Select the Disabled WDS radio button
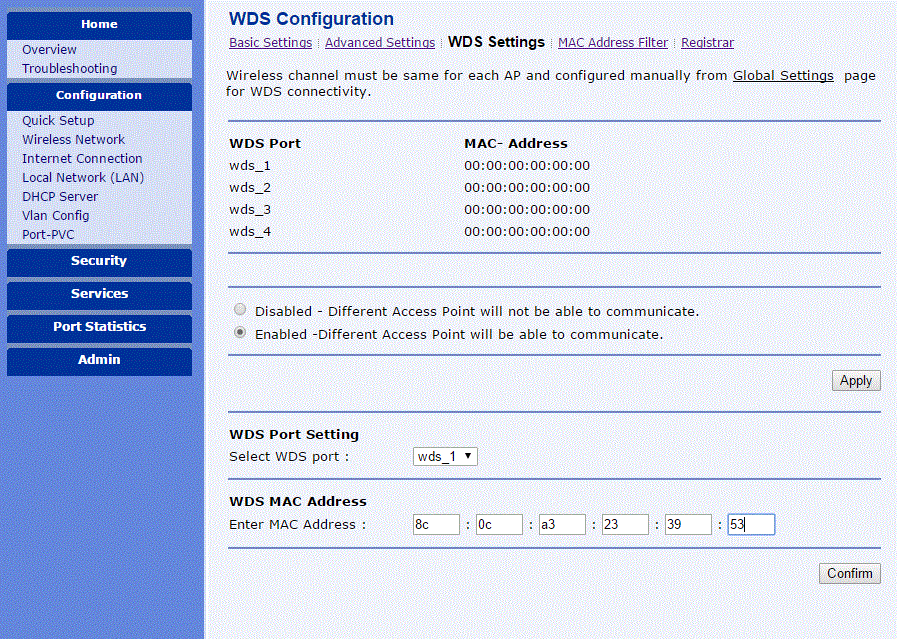899x639 pixels. (240, 311)
